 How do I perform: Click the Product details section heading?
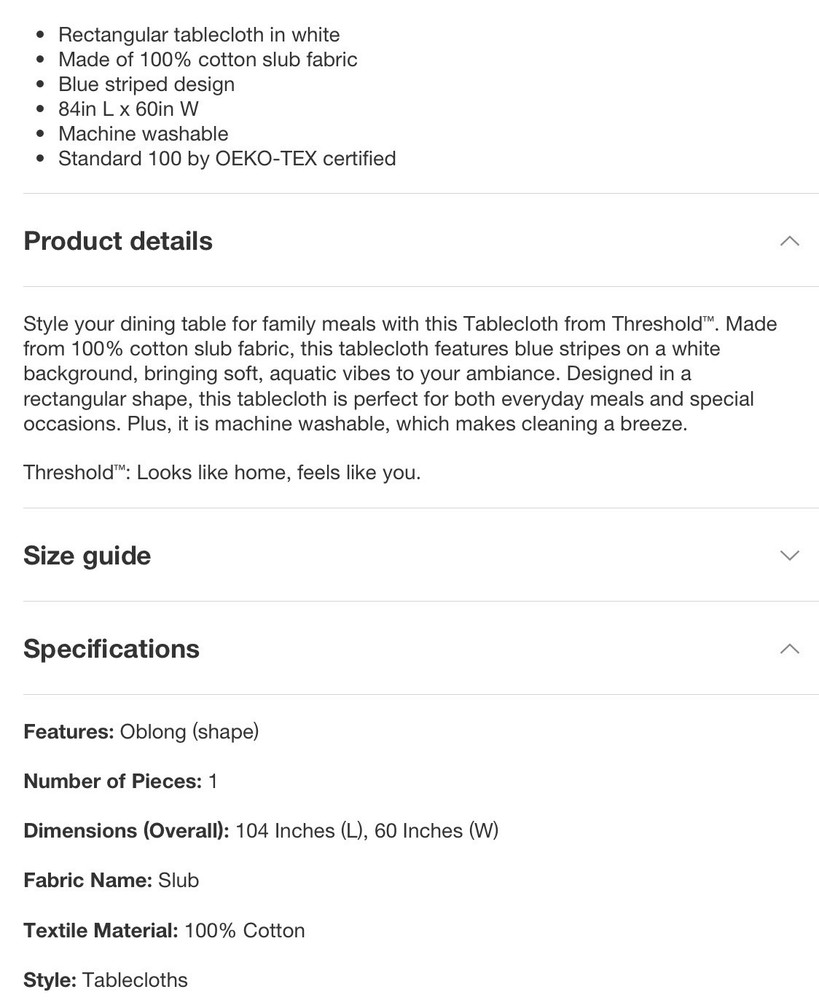click(x=118, y=241)
